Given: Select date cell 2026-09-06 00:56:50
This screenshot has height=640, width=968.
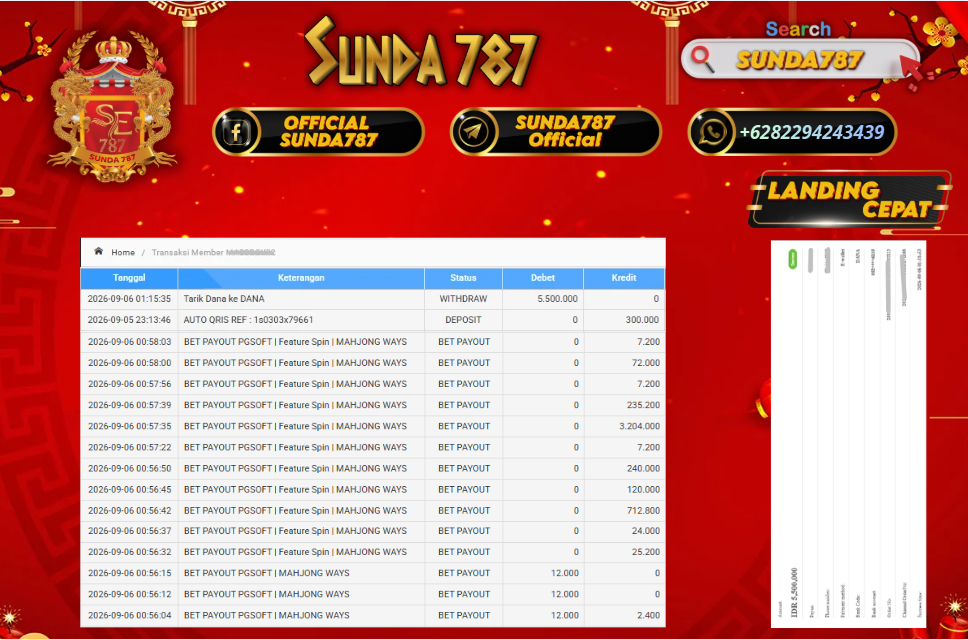Looking at the screenshot, I should tap(129, 468).
